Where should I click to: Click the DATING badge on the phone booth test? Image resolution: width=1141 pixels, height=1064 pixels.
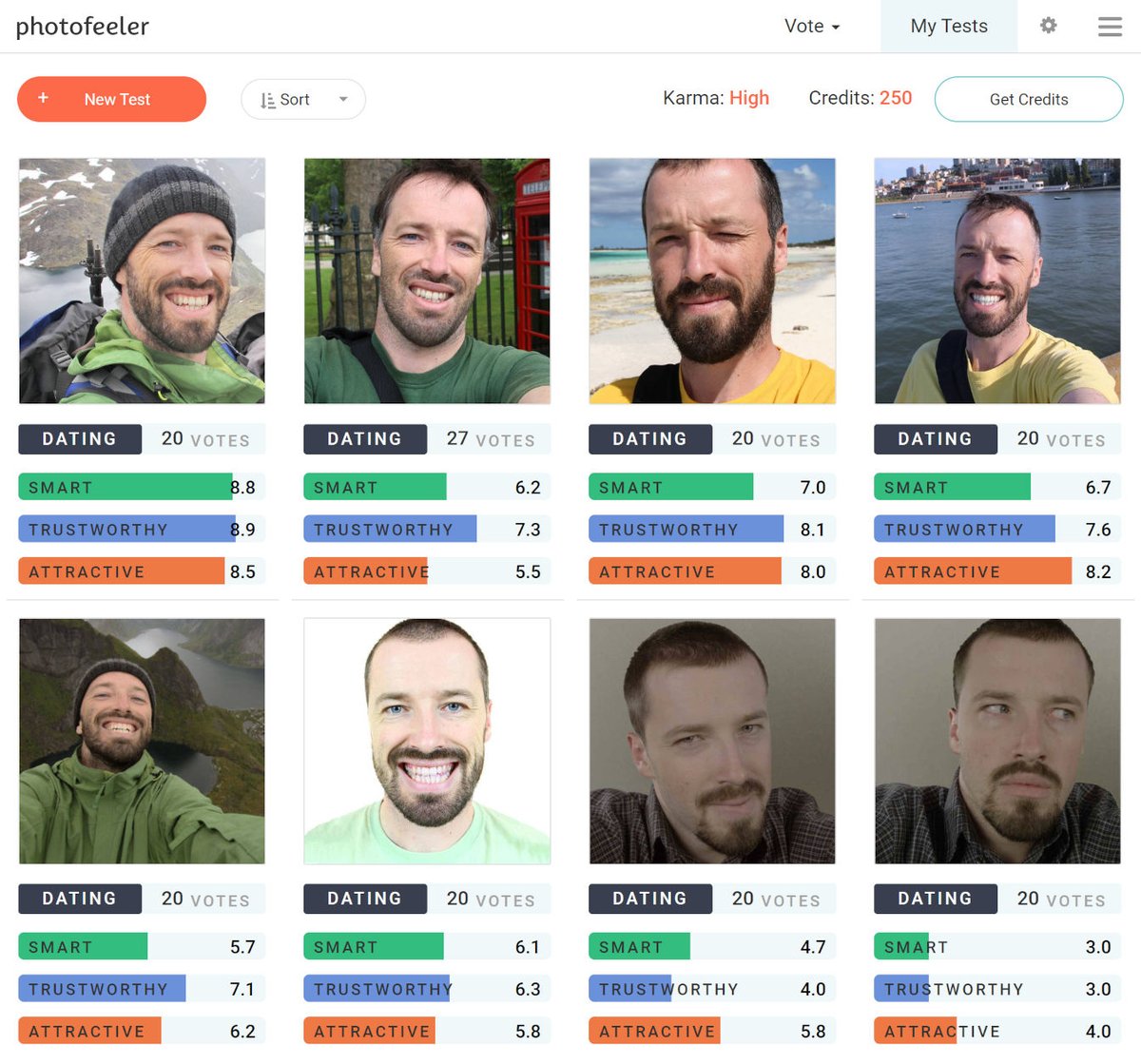[x=365, y=438]
